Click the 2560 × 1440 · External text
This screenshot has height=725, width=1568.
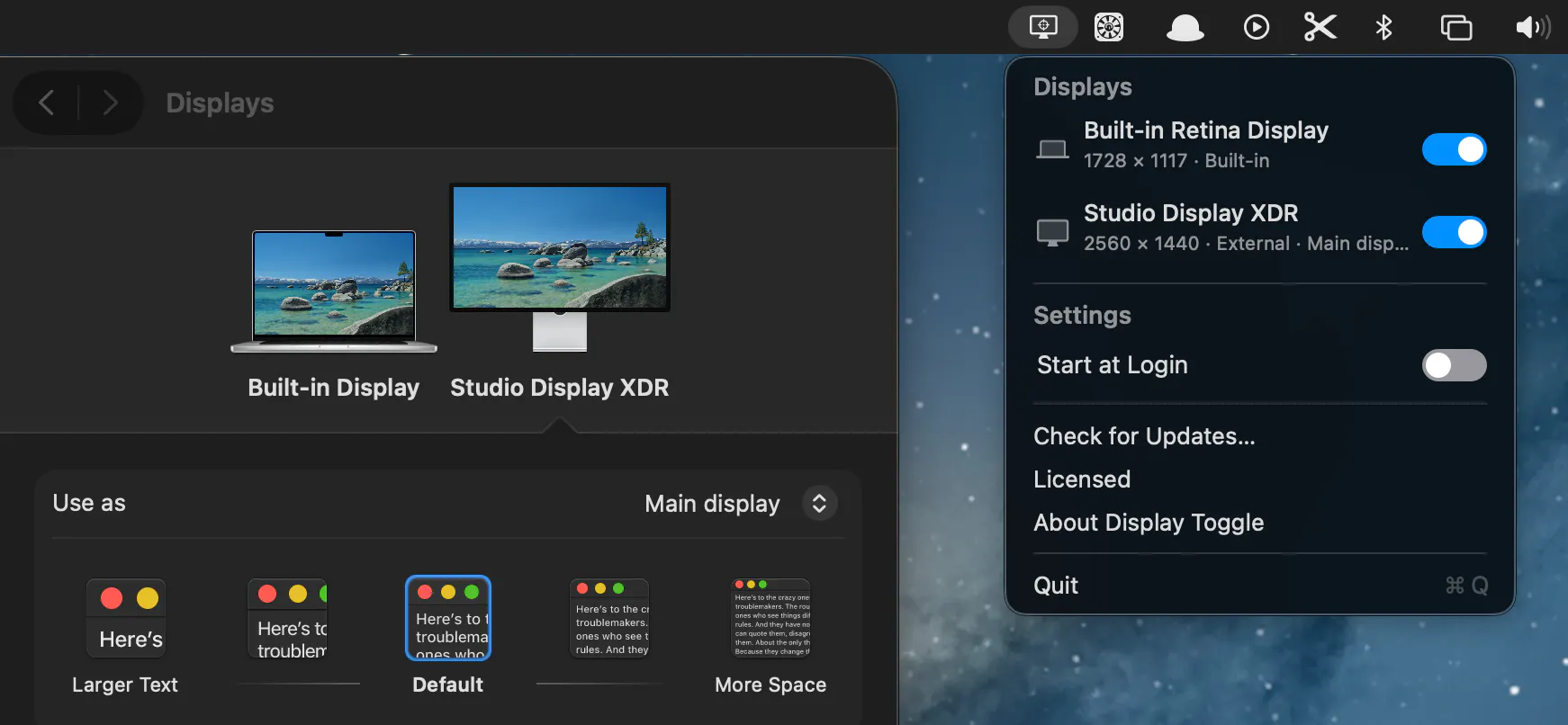click(1246, 244)
